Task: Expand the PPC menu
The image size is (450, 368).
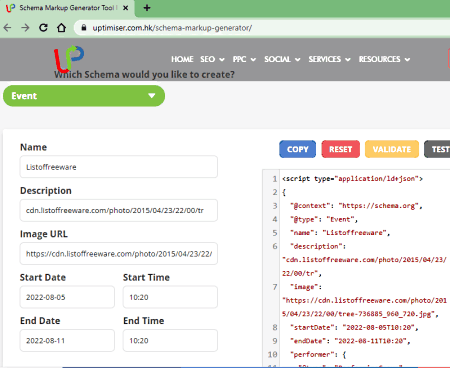Action: click(244, 59)
